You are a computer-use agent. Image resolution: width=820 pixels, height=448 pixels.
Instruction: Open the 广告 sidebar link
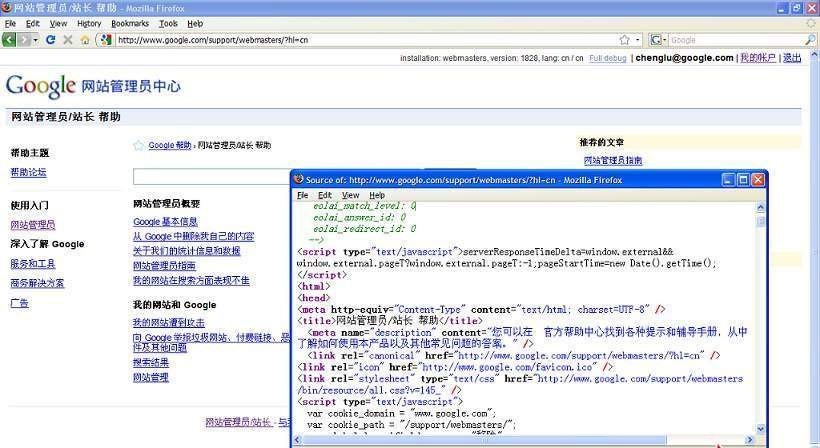point(19,303)
